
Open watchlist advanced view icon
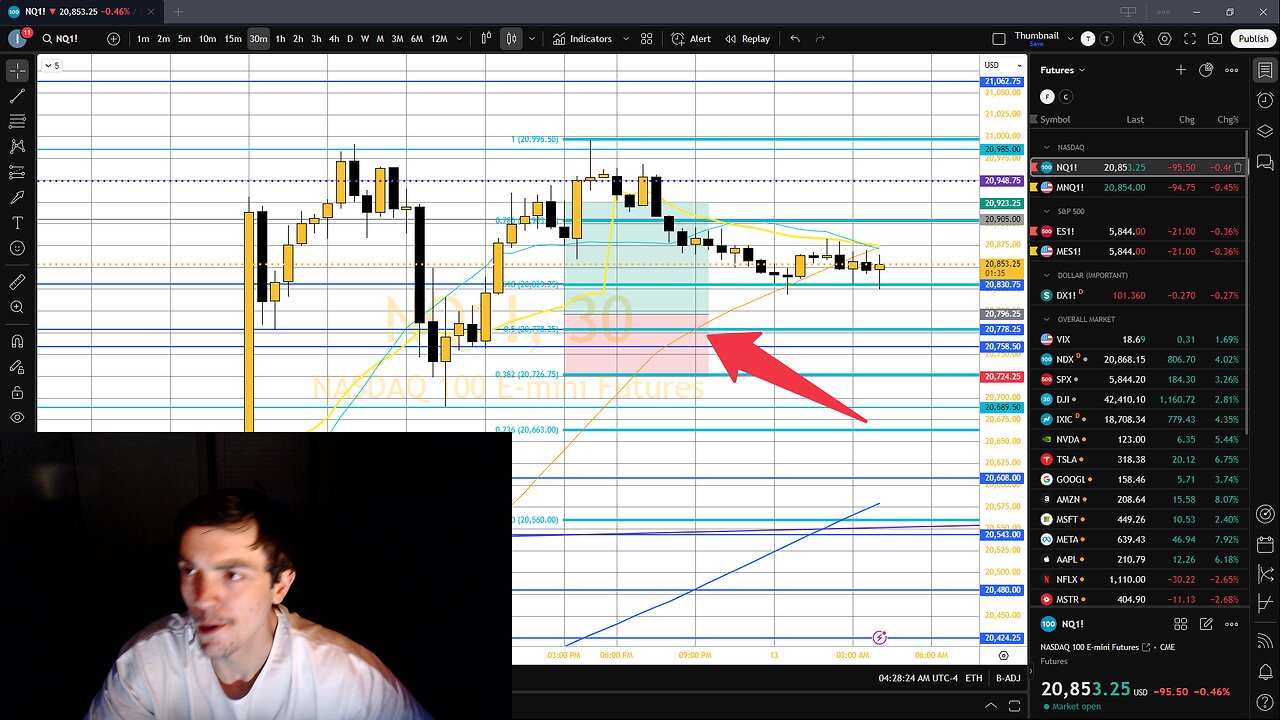coord(1206,70)
